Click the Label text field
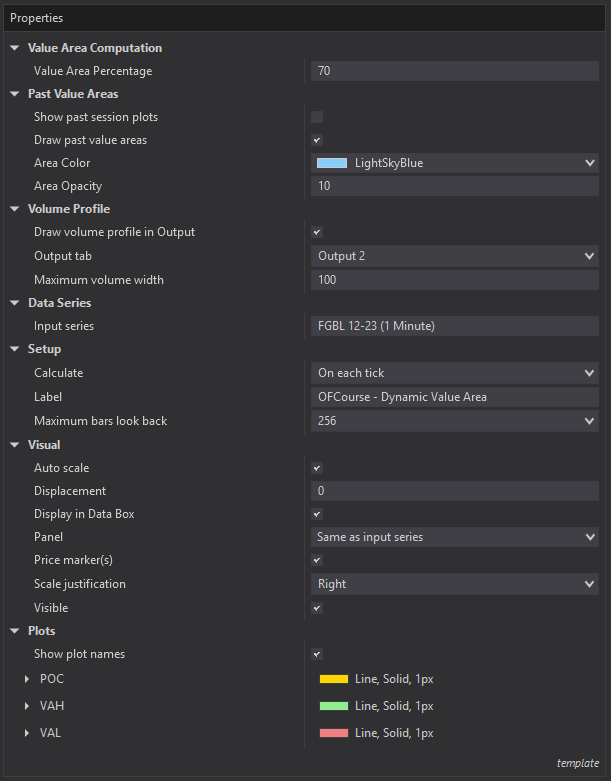Screen dimensions: 611x781 tap(455, 397)
